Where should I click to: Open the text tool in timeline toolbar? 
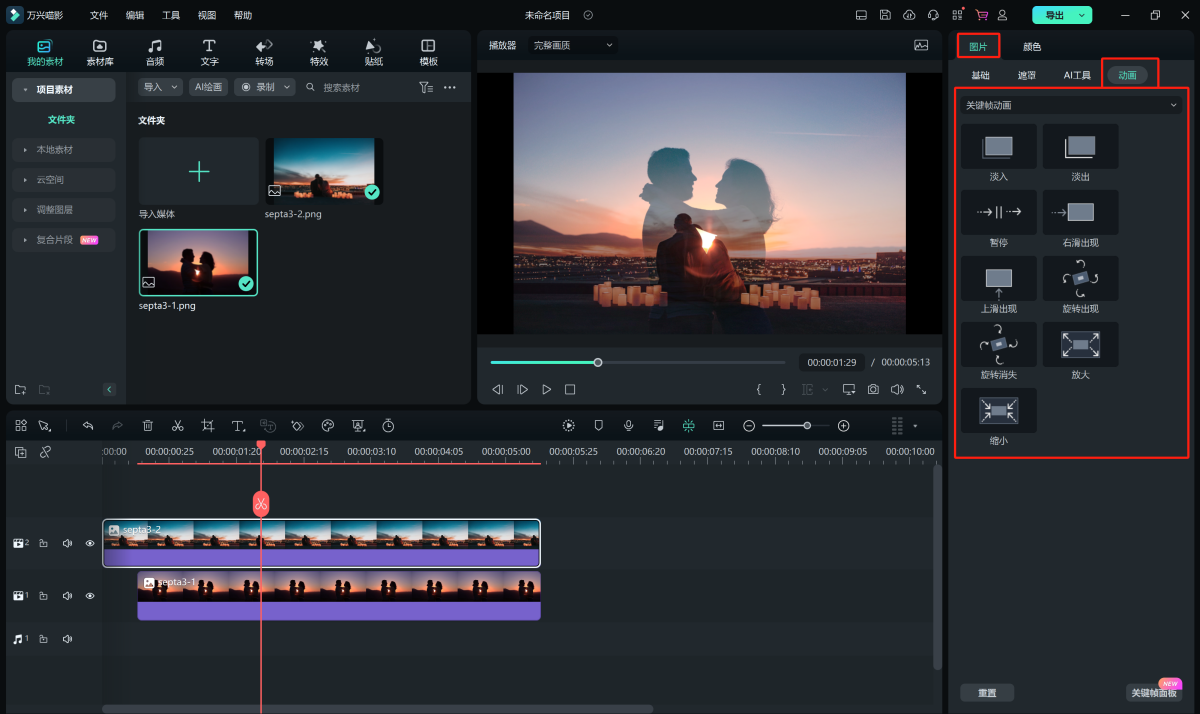tap(238, 426)
